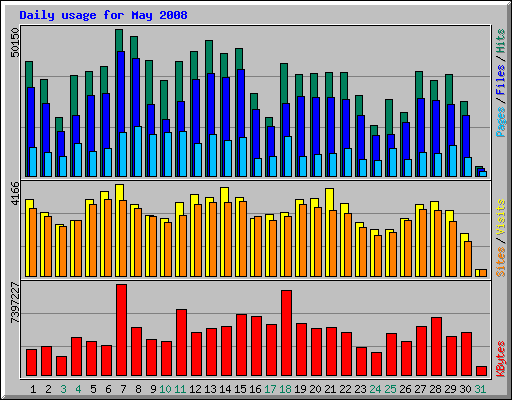Click day 6 label on the x-axis

(108, 389)
